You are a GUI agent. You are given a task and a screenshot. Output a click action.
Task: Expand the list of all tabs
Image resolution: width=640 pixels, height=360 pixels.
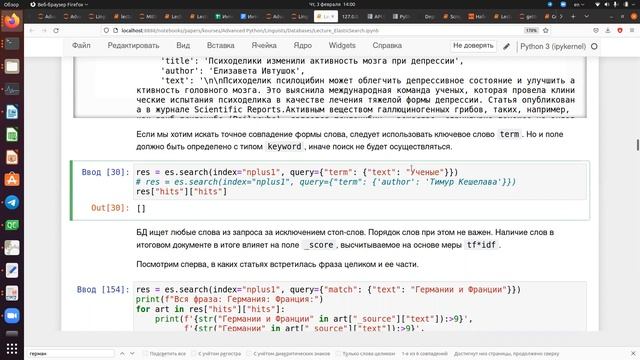(587, 16)
